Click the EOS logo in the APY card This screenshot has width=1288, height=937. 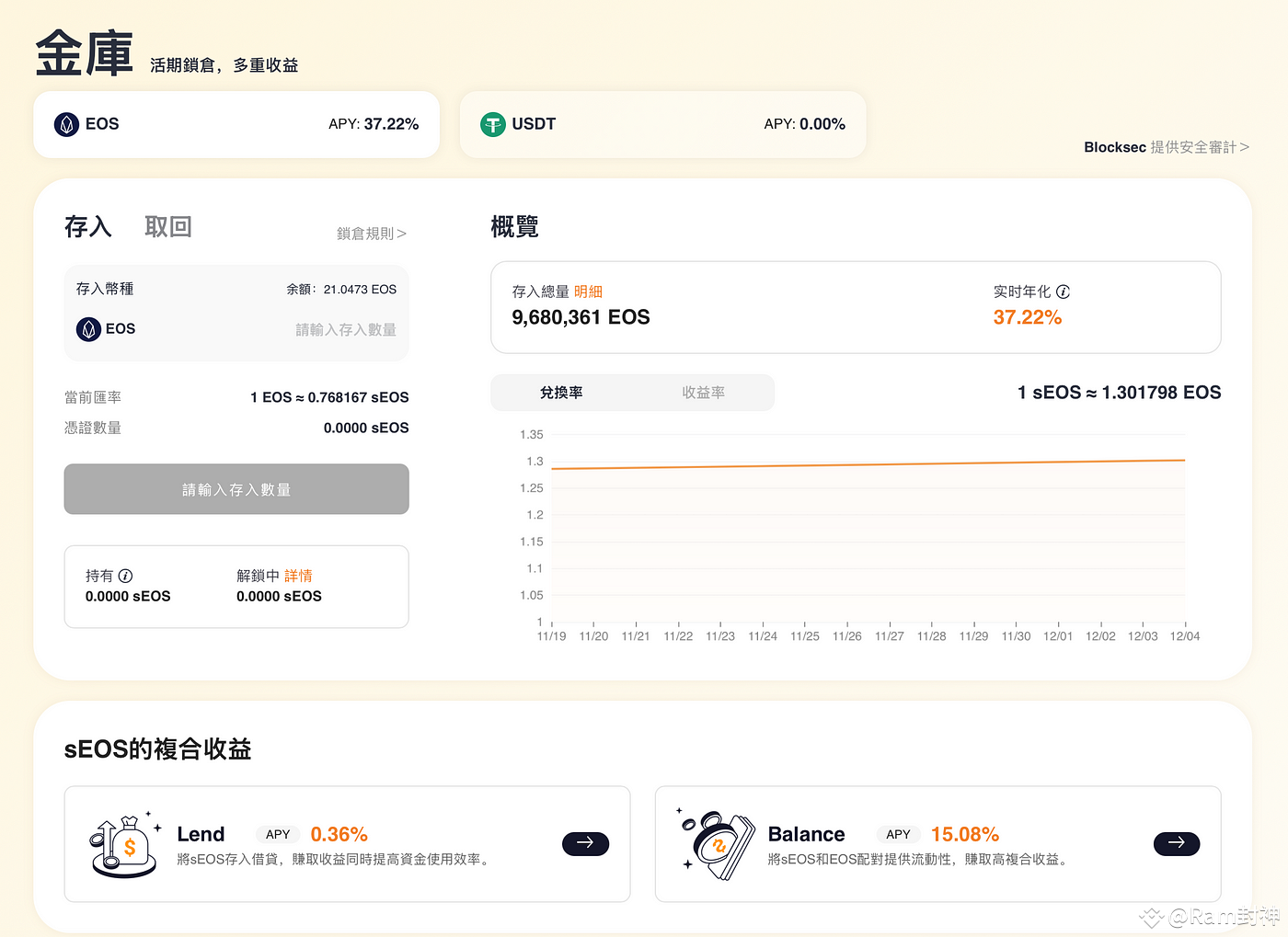[x=66, y=124]
